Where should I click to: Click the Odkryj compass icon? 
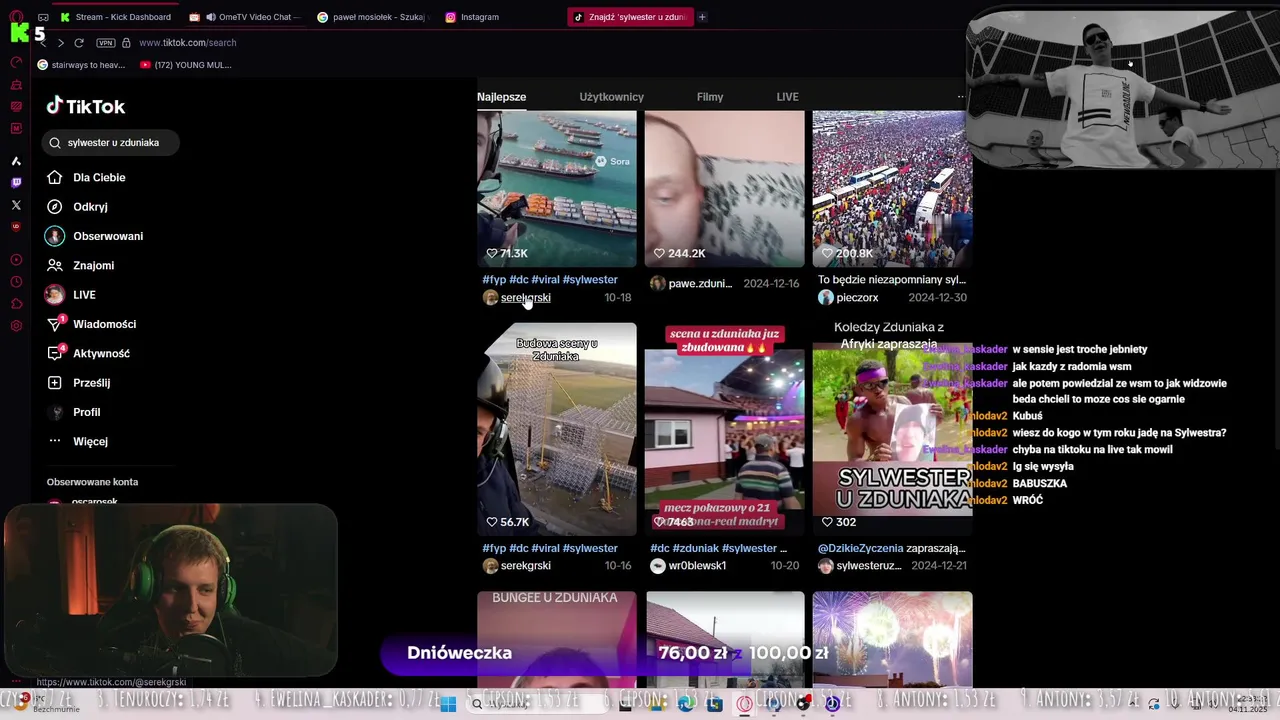tap(55, 207)
